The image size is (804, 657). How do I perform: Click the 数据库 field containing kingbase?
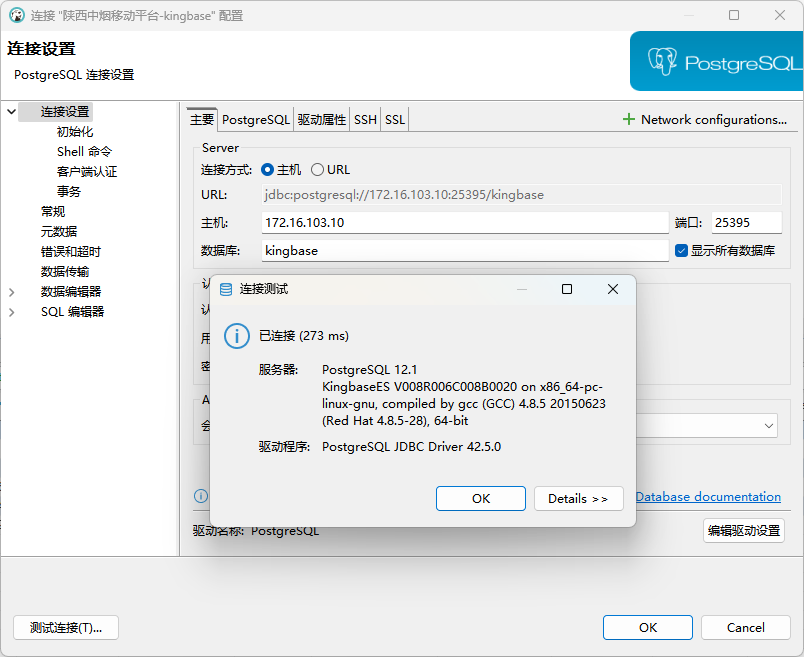(x=465, y=251)
